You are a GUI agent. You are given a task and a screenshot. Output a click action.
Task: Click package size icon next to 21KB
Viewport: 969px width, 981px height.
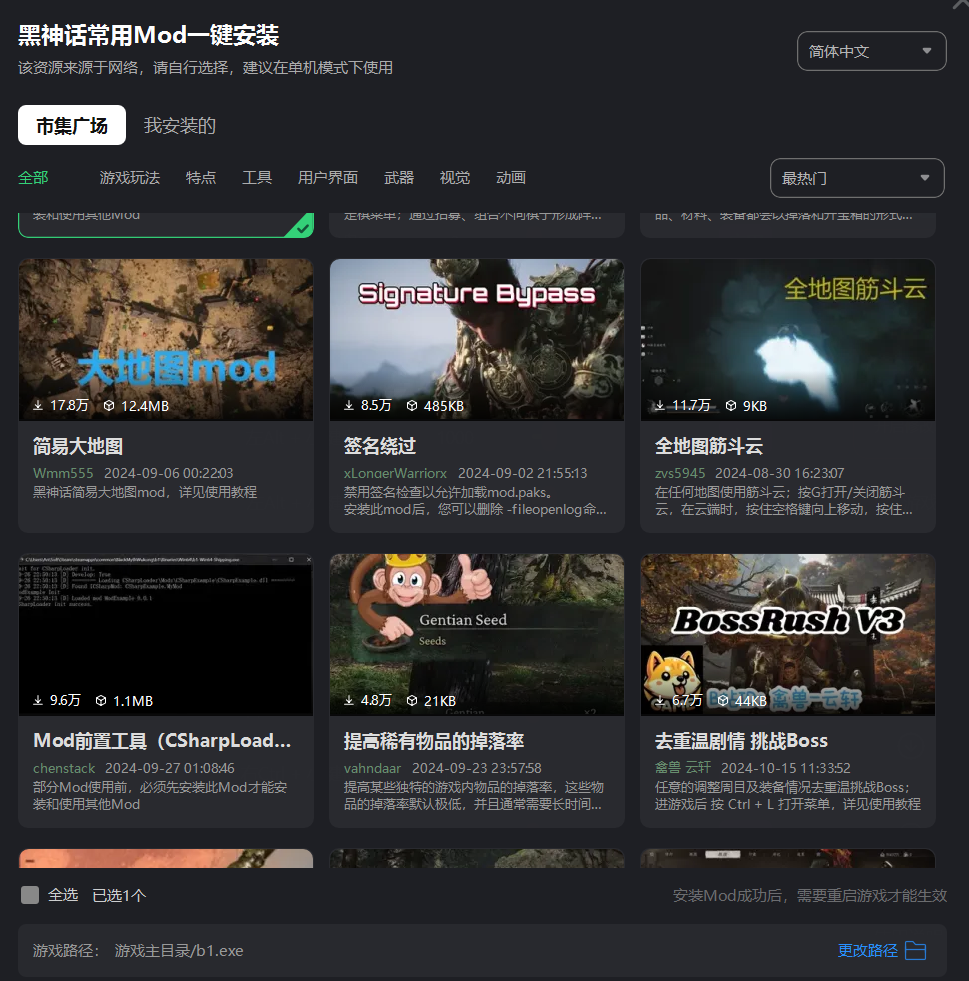[412, 700]
